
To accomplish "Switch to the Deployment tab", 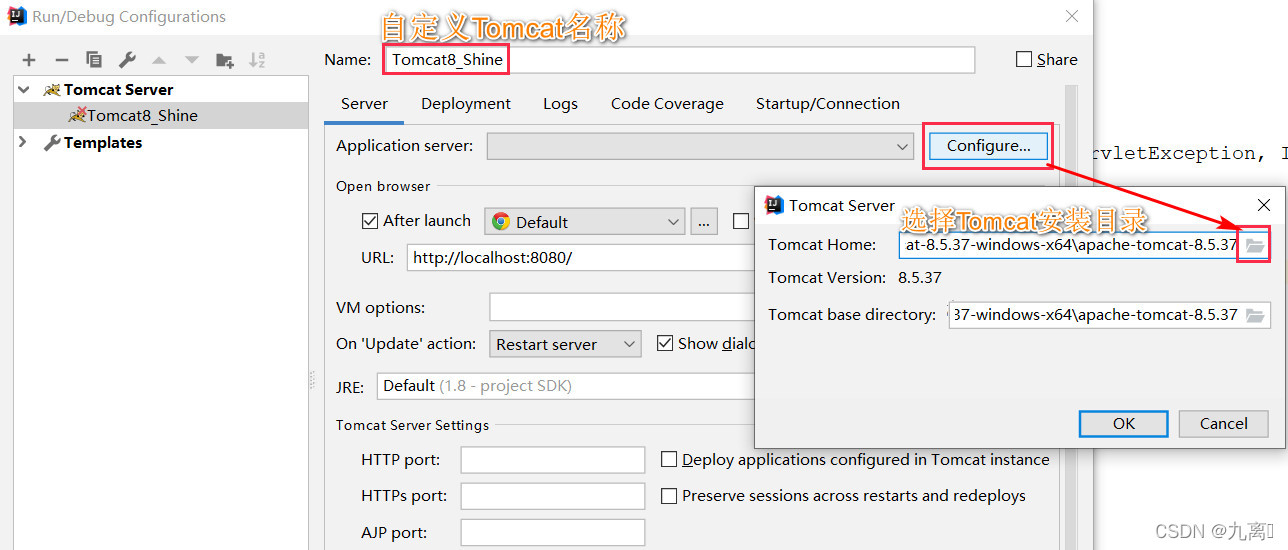I will click(x=466, y=104).
